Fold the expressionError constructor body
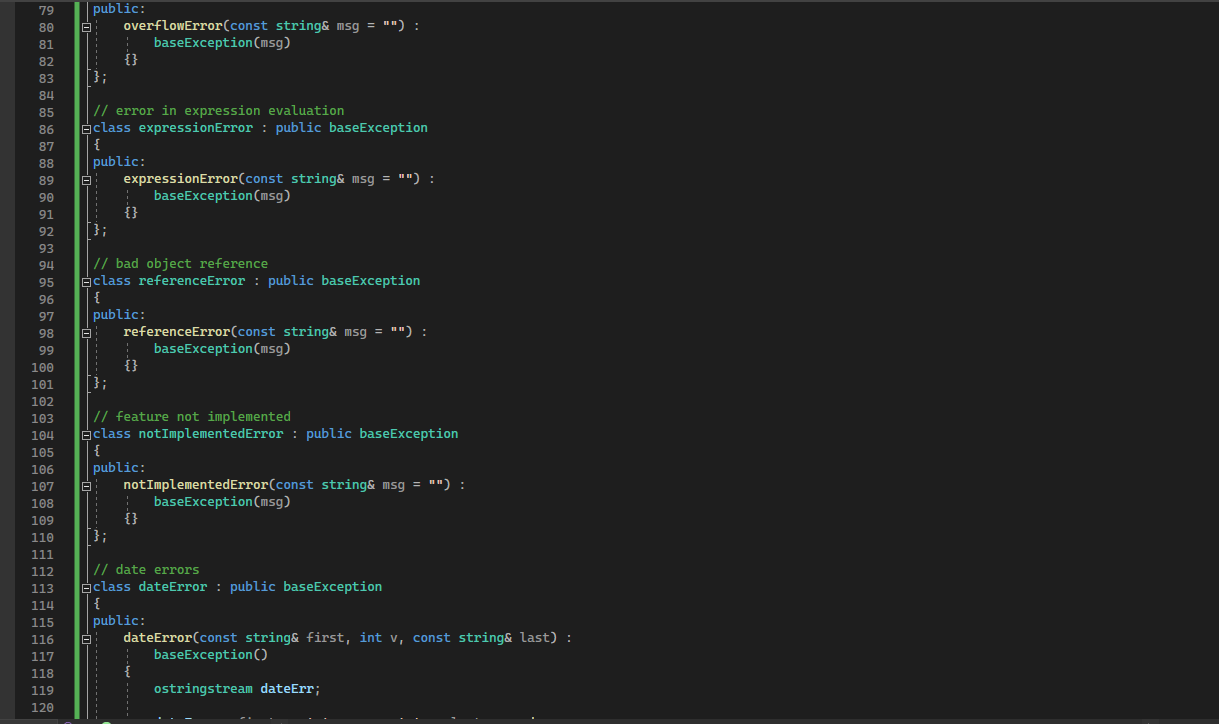The width and height of the screenshot is (1219, 724). coord(85,178)
